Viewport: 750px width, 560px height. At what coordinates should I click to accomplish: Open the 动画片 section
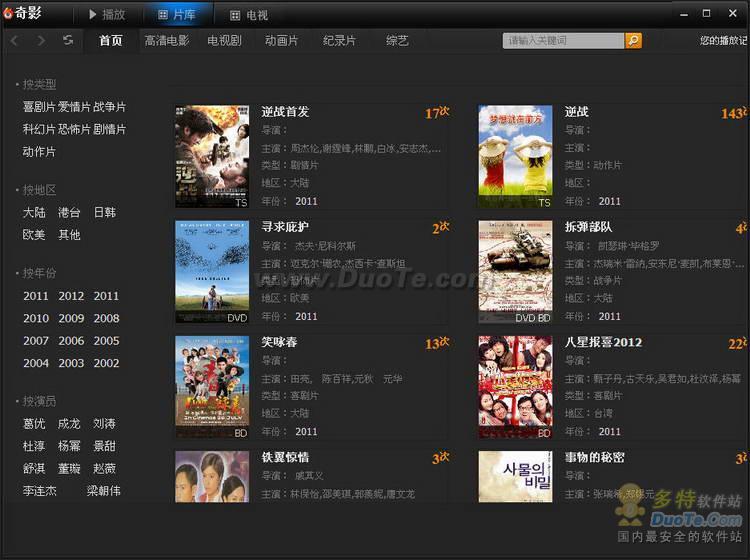click(x=282, y=41)
